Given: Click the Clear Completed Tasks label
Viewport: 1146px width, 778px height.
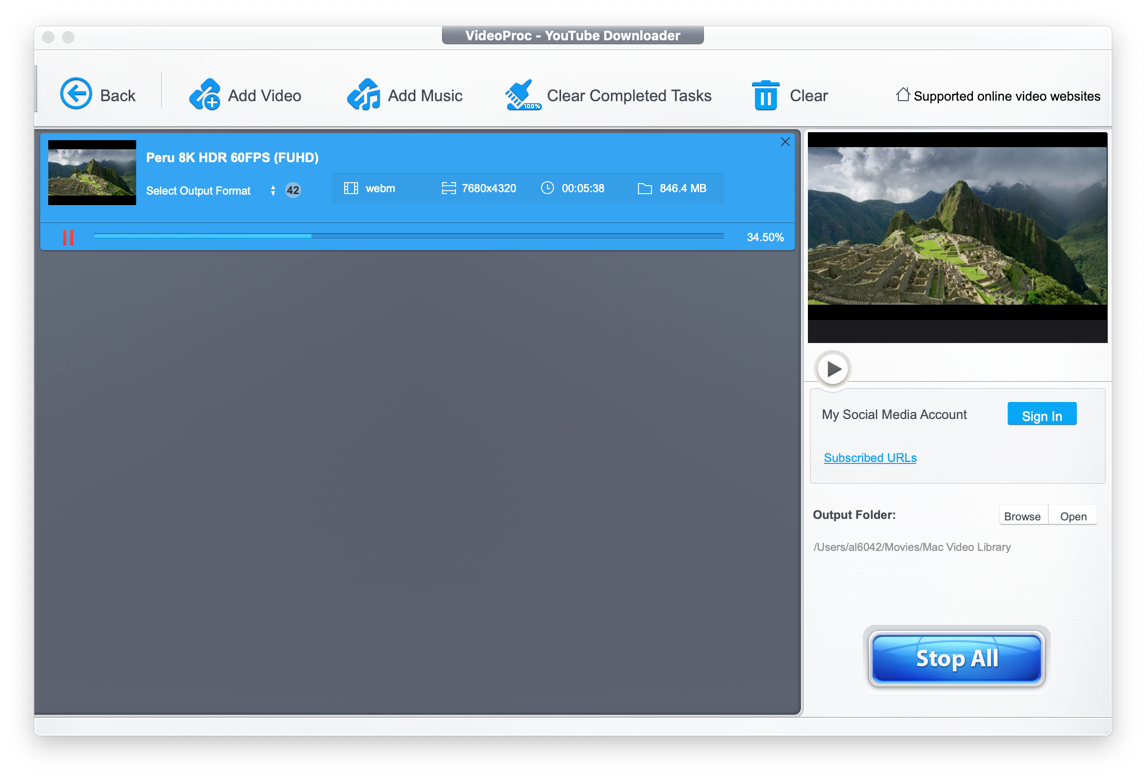Looking at the screenshot, I should pyautogui.click(x=629, y=96).
